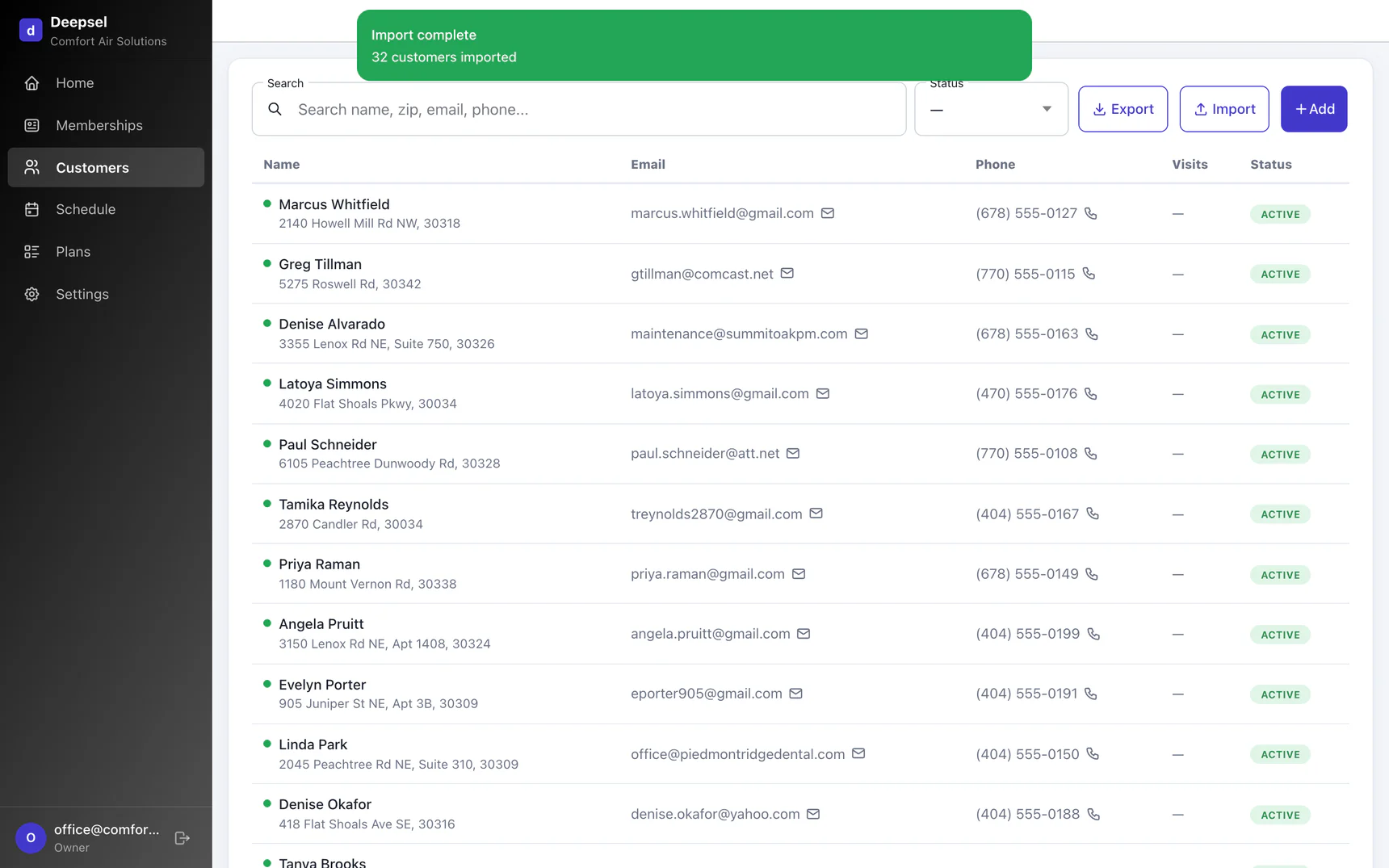Click the Export button
1389x868 pixels.
tap(1123, 109)
